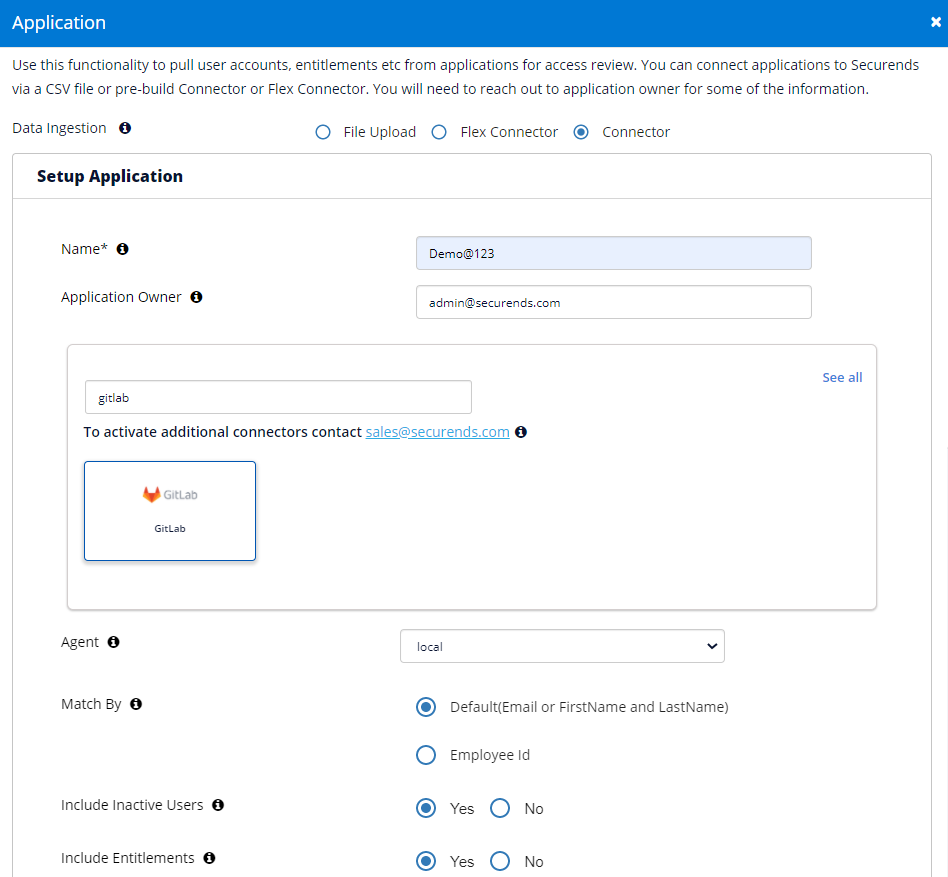Open info icon beside Application Owner
Screen dimensions: 948x877
pyautogui.click(x=196, y=297)
